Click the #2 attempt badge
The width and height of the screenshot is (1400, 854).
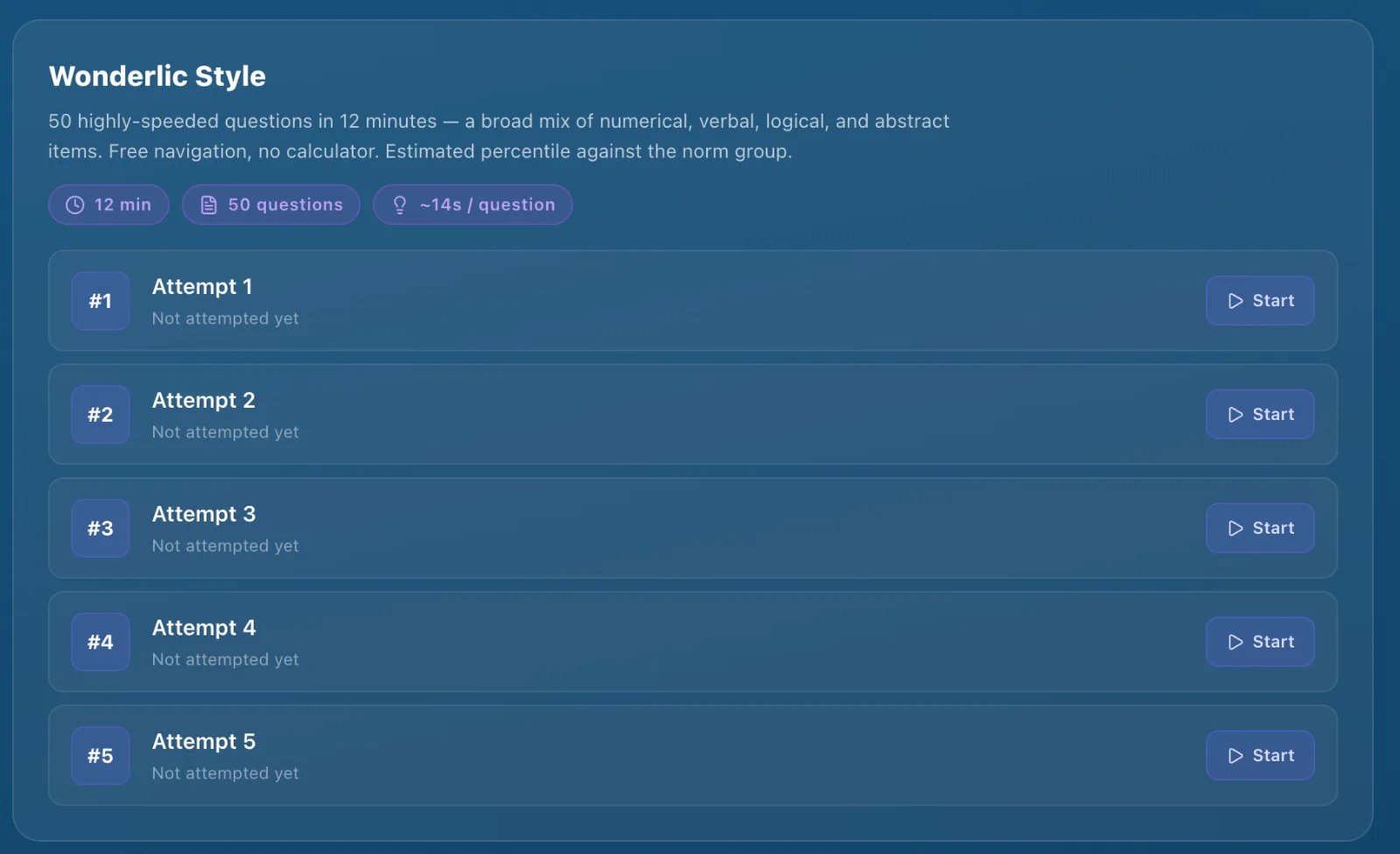coord(101,415)
